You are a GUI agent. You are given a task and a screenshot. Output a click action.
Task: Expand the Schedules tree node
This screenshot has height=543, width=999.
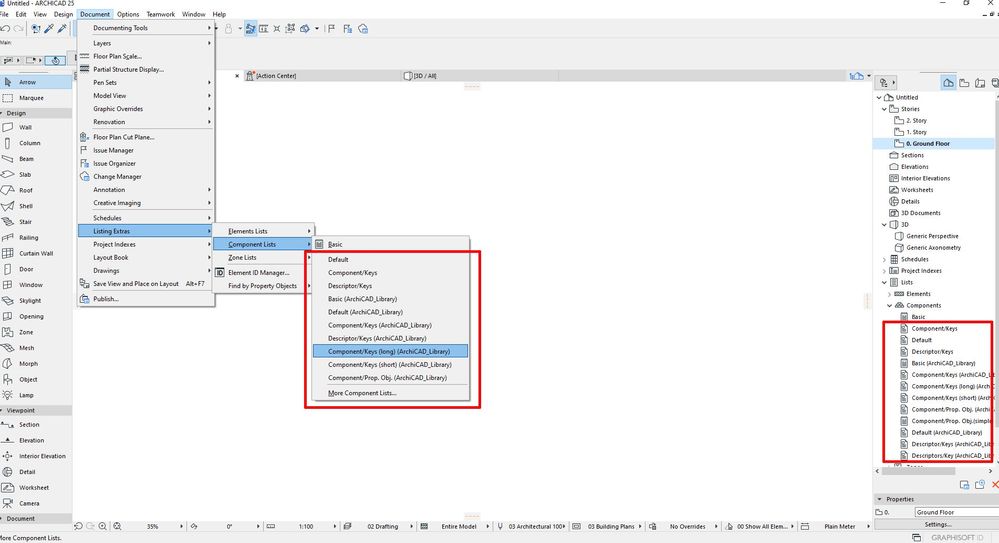[x=884, y=259]
